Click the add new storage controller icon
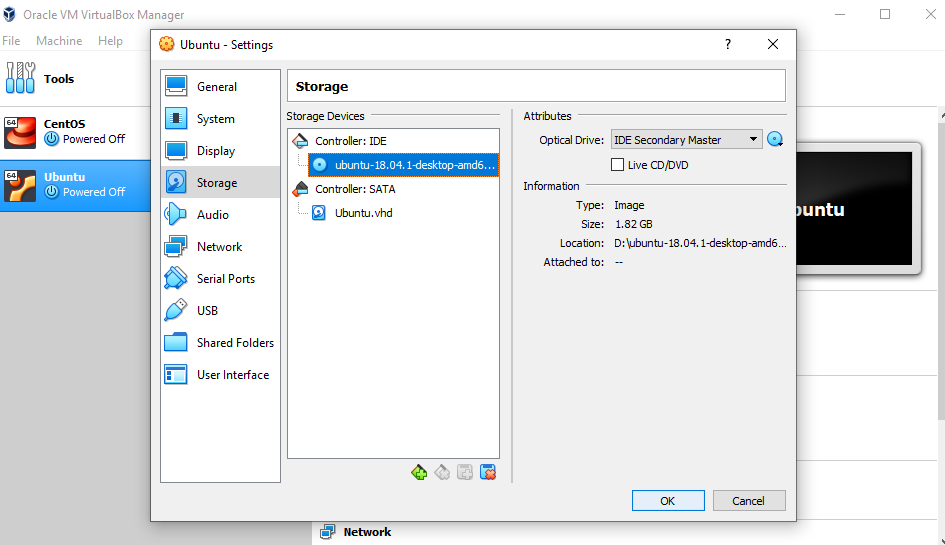This screenshot has height=545, width=945. coord(419,473)
